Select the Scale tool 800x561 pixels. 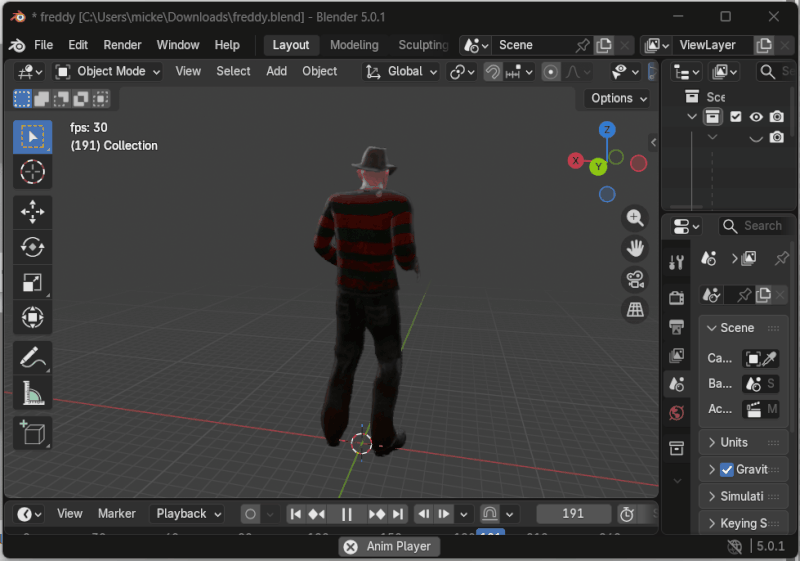click(x=32, y=282)
